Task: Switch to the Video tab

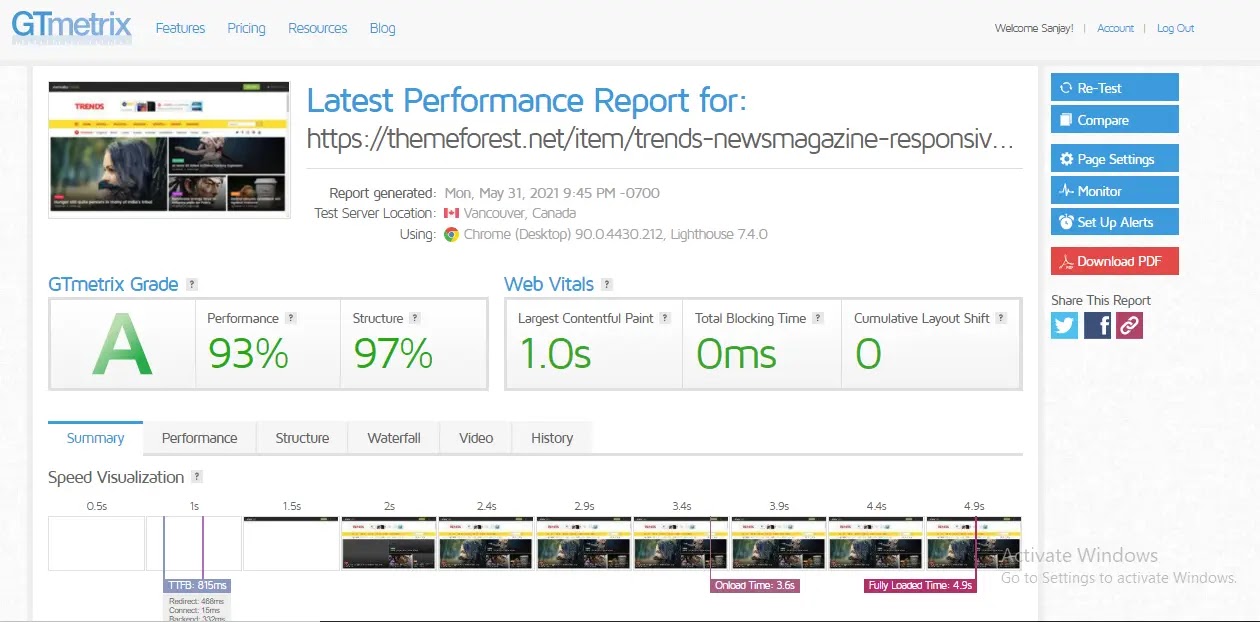Action: click(x=476, y=438)
